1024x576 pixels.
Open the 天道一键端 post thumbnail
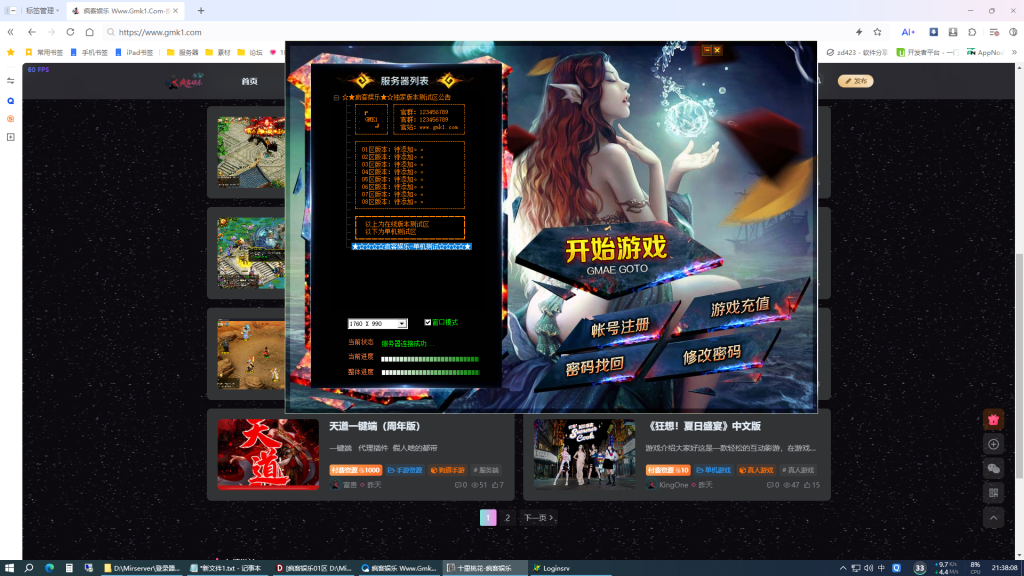(x=268, y=454)
